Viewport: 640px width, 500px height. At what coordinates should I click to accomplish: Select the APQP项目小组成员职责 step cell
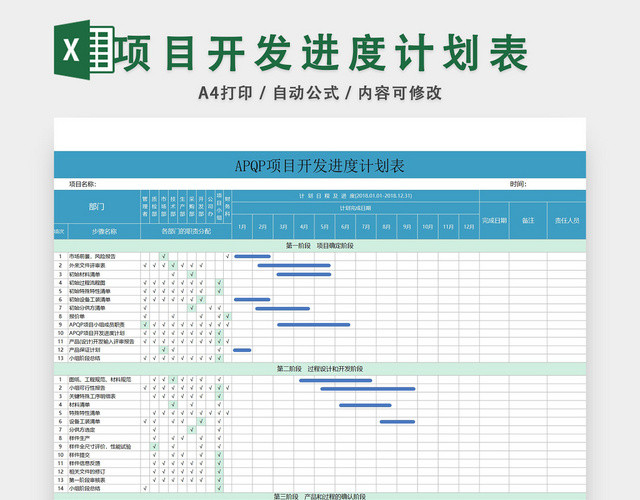[104, 324]
